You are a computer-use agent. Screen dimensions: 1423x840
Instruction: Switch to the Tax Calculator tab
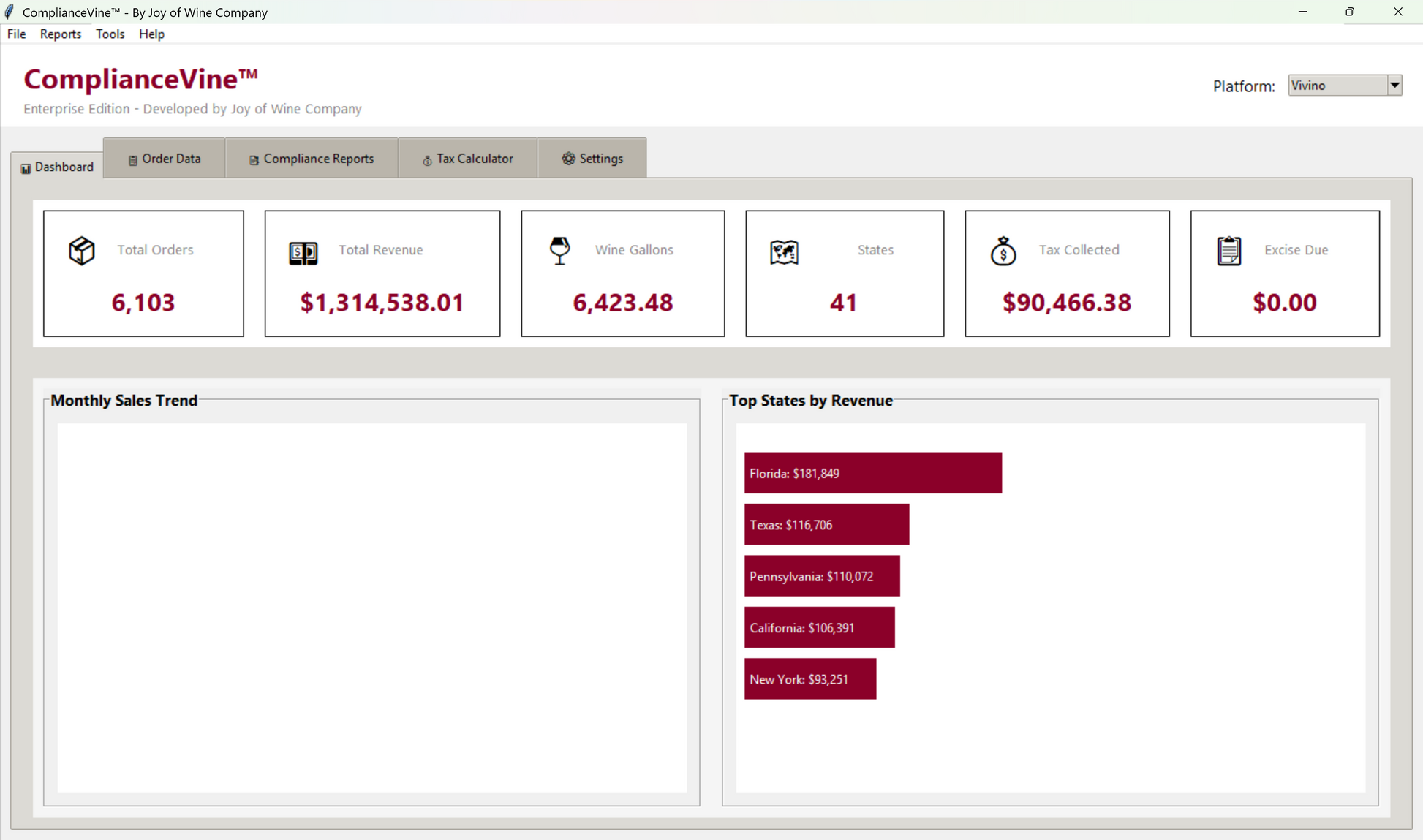click(468, 158)
